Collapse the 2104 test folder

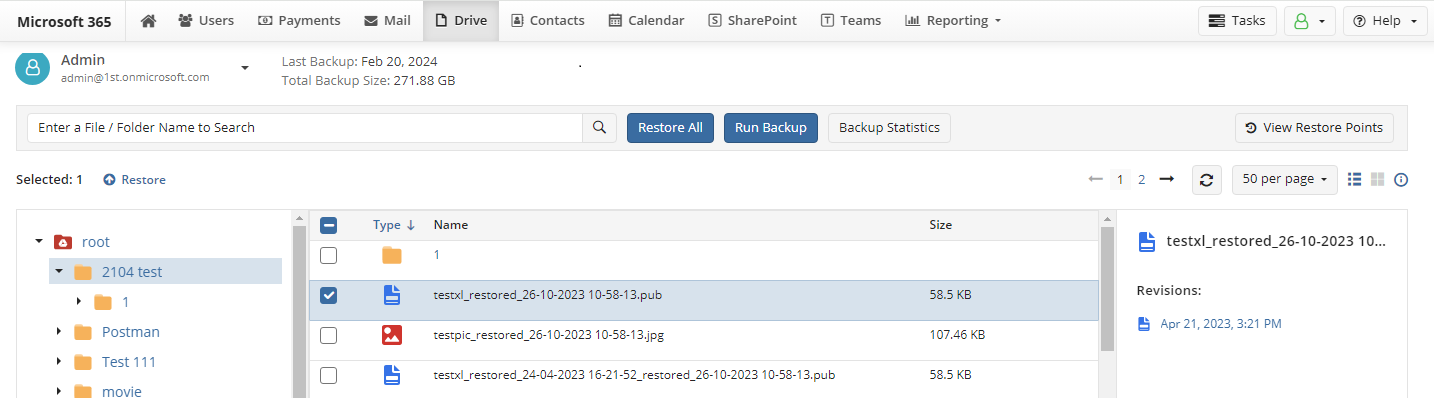pyautogui.click(x=60, y=272)
